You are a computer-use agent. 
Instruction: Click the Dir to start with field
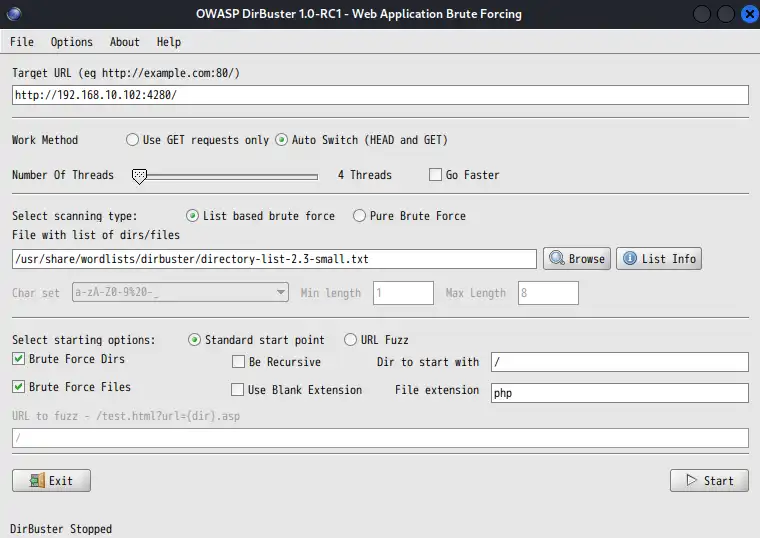(x=618, y=362)
